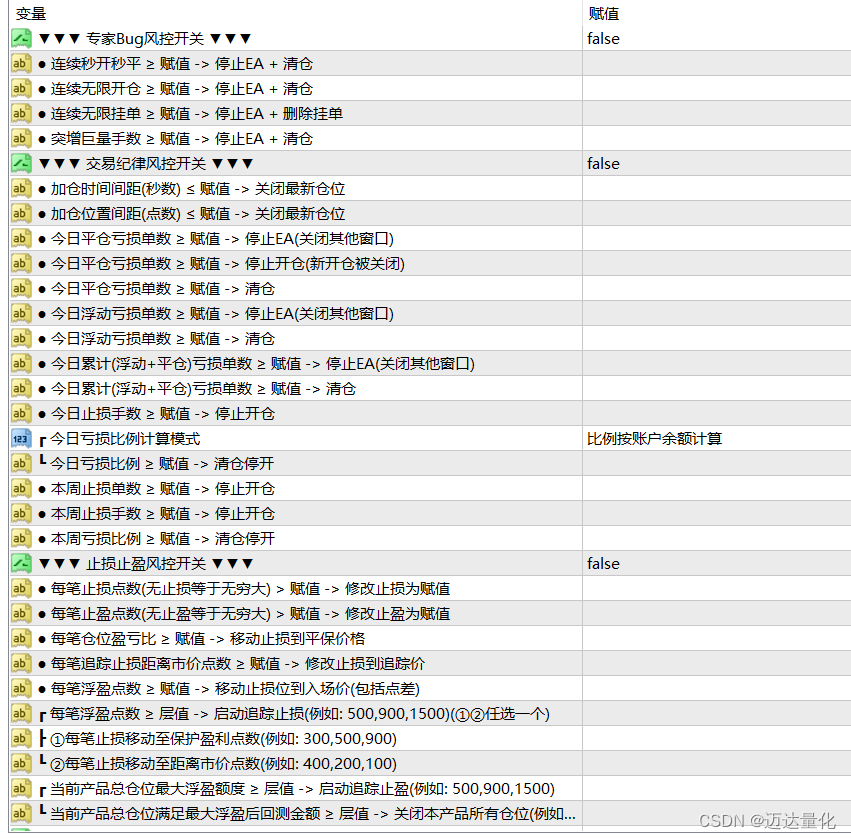Click the ab icon beside 连续无限挂单
The width and height of the screenshot is (851, 839).
pyautogui.click(x=21, y=113)
